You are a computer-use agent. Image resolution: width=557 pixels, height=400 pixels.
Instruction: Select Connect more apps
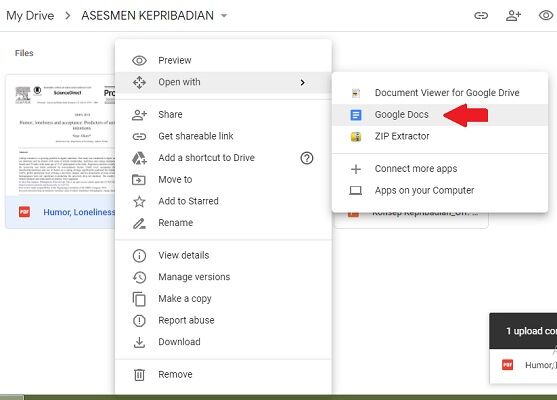pos(440,169)
